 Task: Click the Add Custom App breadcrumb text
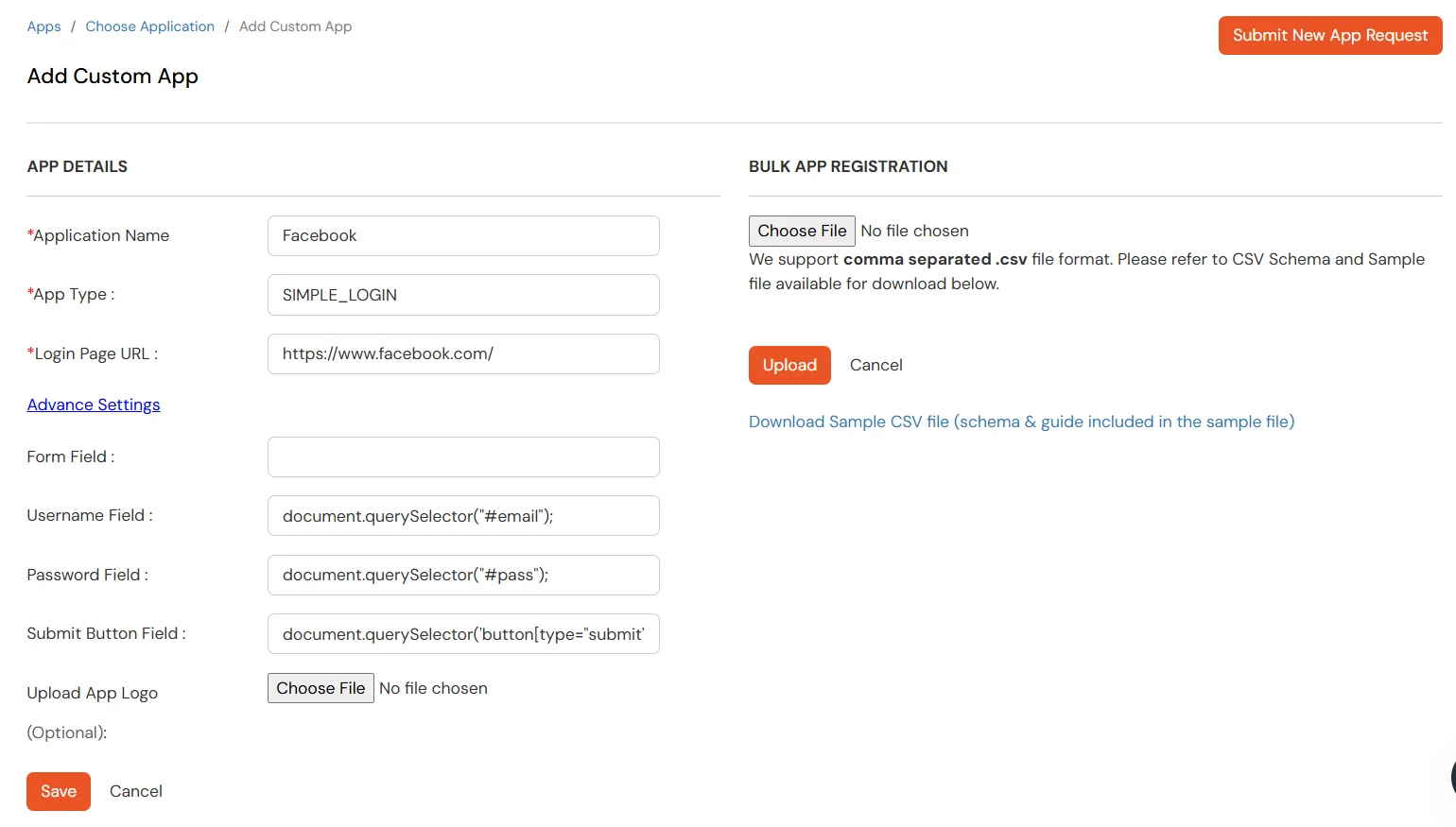pos(295,26)
